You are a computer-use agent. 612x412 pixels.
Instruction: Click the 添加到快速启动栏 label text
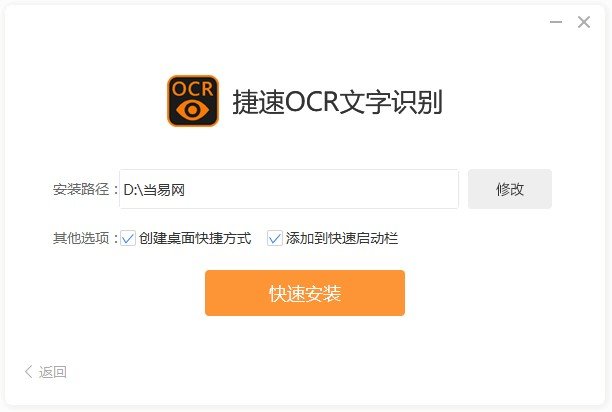tap(342, 238)
